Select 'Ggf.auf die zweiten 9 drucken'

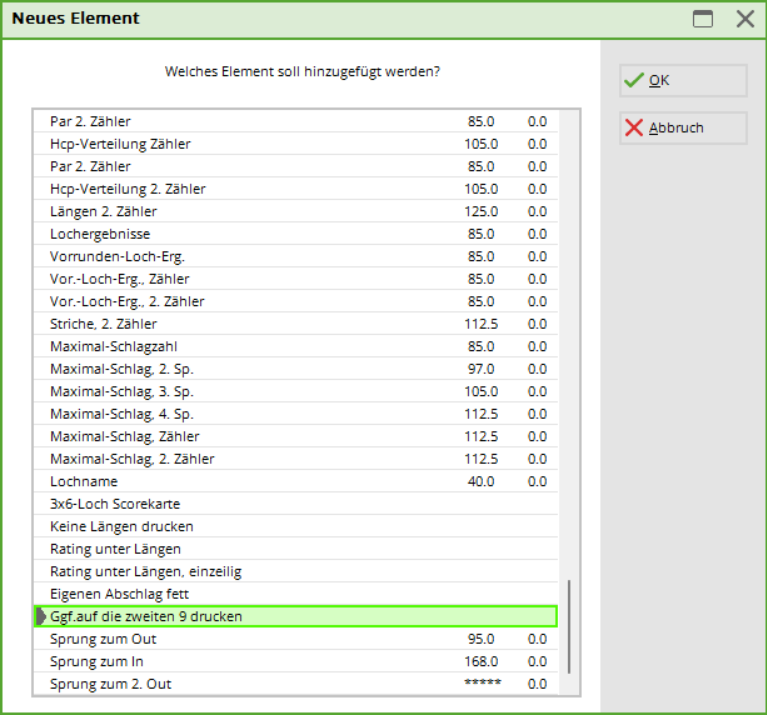point(146,617)
